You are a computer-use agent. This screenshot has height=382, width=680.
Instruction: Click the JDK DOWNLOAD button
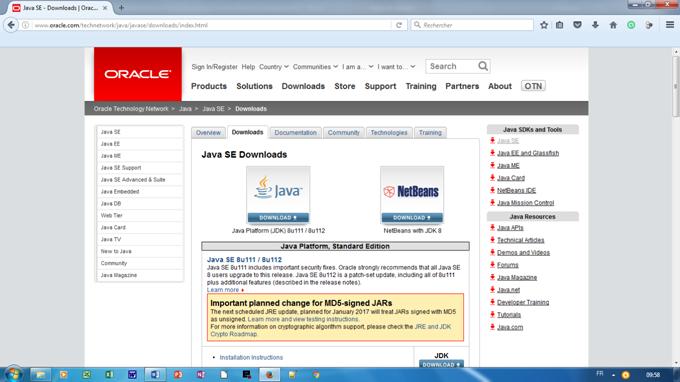(441, 364)
